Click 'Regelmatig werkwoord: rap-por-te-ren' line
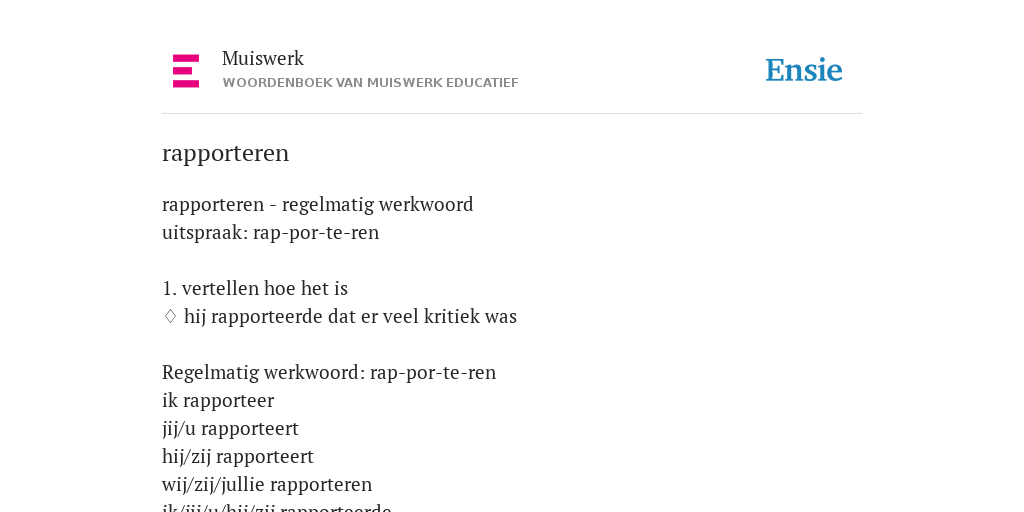The height and width of the screenshot is (512, 1024). (x=329, y=372)
